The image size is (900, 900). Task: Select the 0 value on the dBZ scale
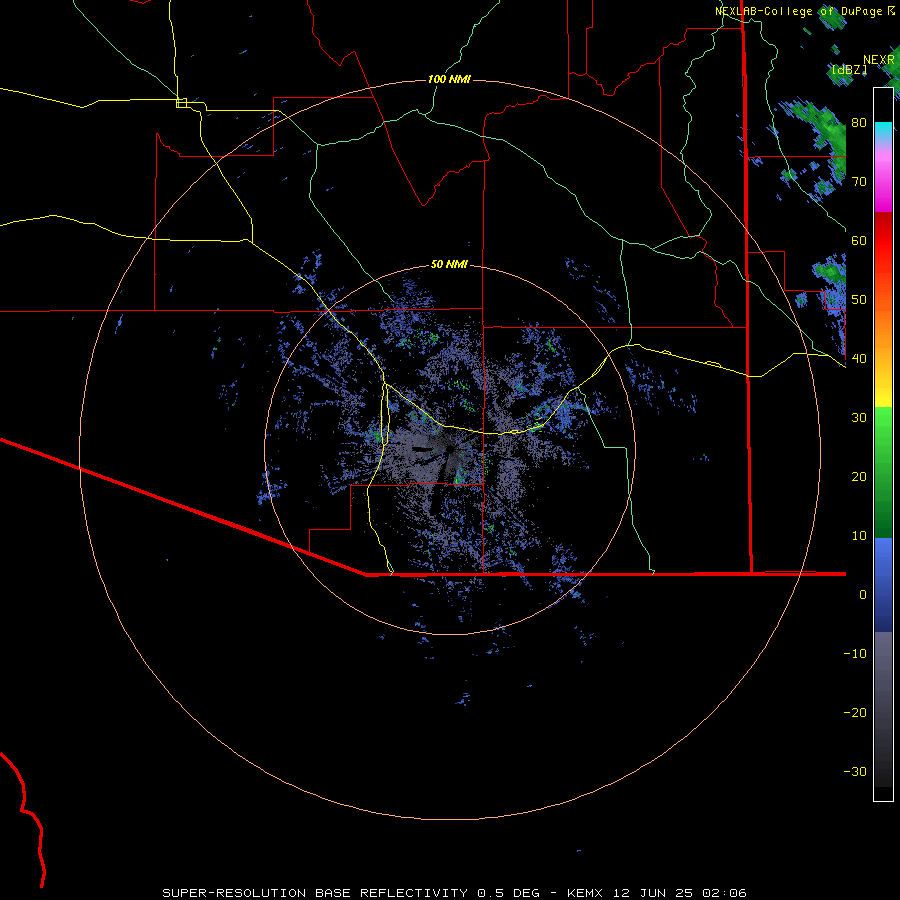(x=863, y=595)
